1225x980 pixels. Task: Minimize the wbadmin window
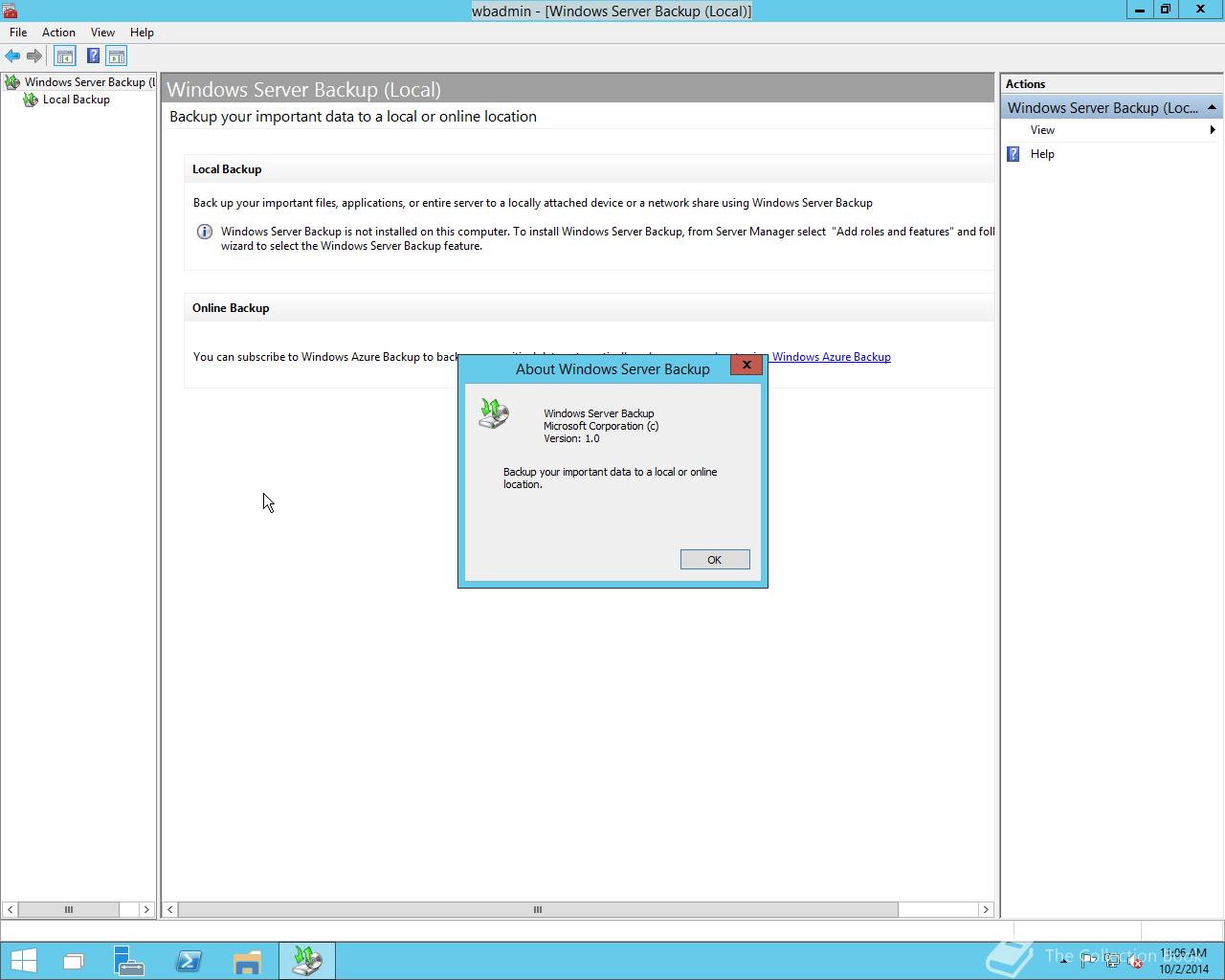1139,10
